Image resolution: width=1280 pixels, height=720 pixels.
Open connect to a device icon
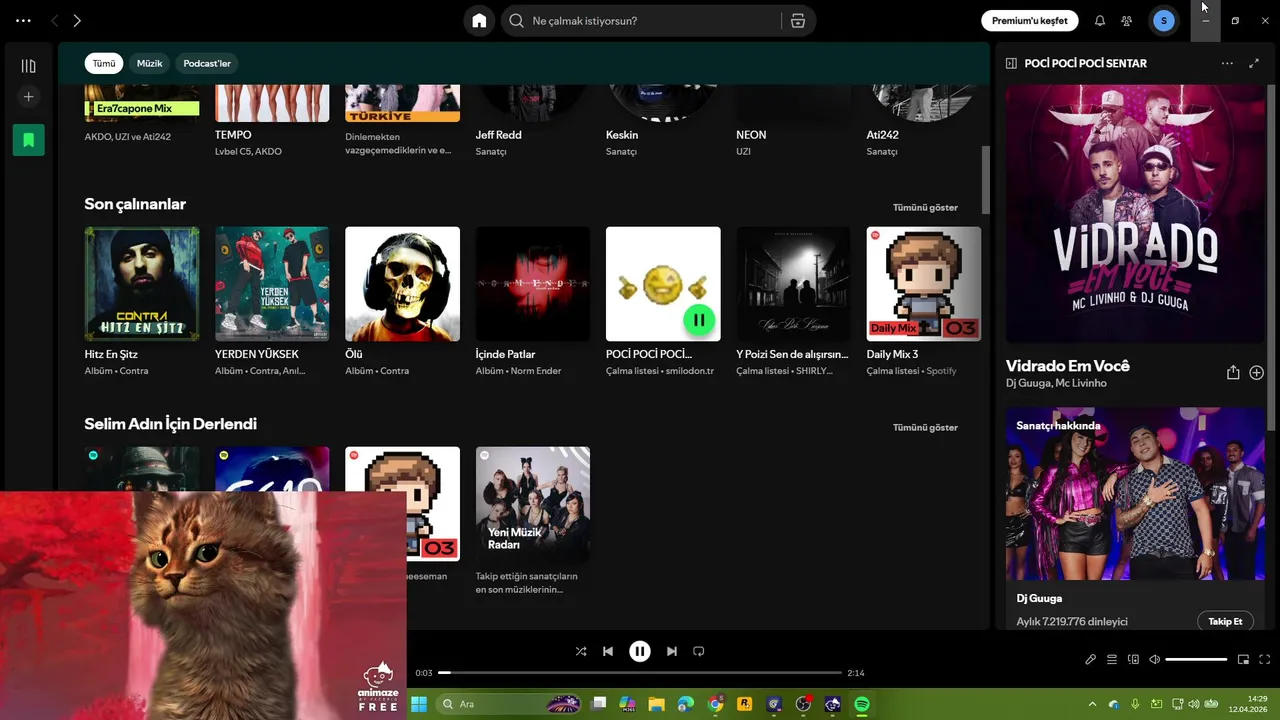tap(1133, 659)
